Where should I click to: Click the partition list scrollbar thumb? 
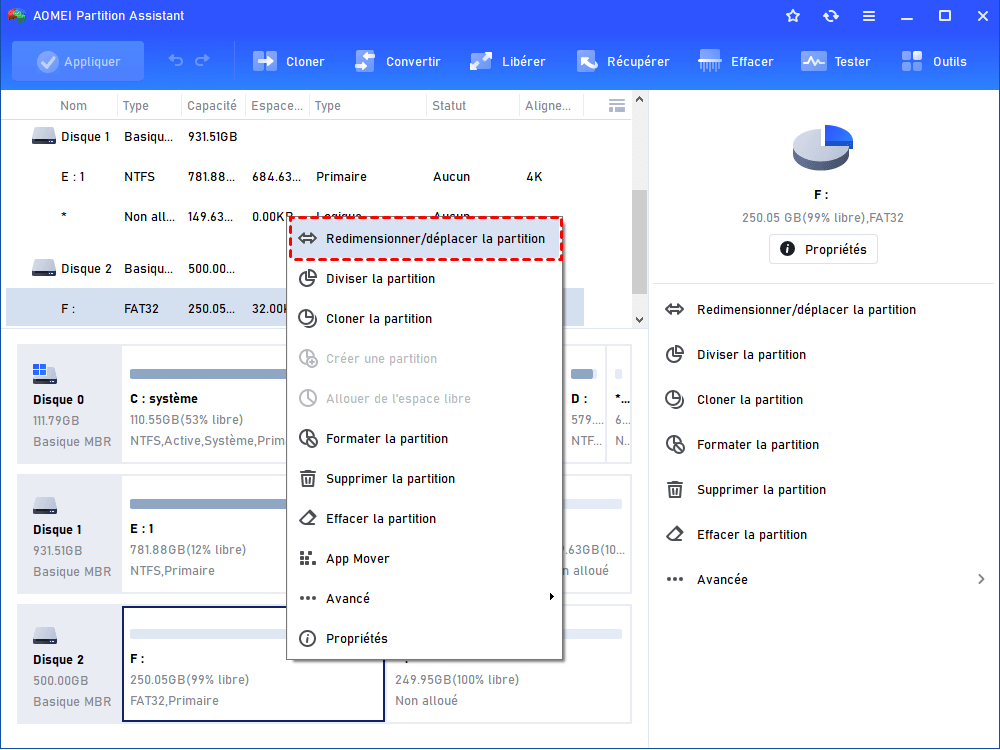[639, 242]
